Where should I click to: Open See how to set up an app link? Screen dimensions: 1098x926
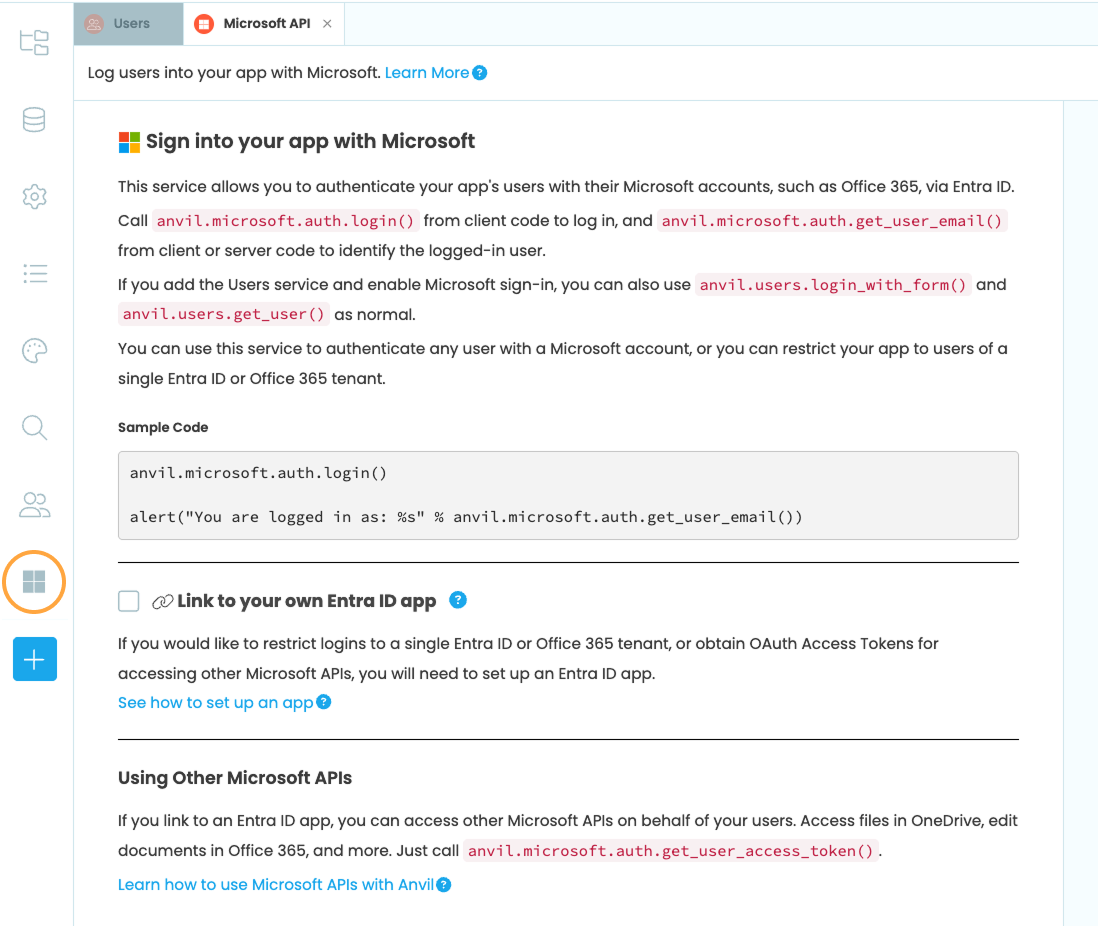(x=216, y=702)
